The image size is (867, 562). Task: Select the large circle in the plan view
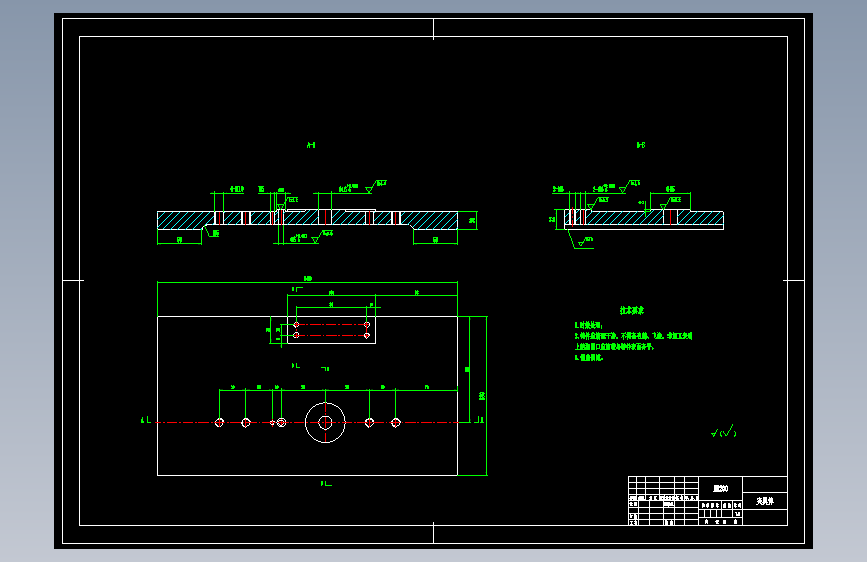pyautogui.click(x=325, y=423)
